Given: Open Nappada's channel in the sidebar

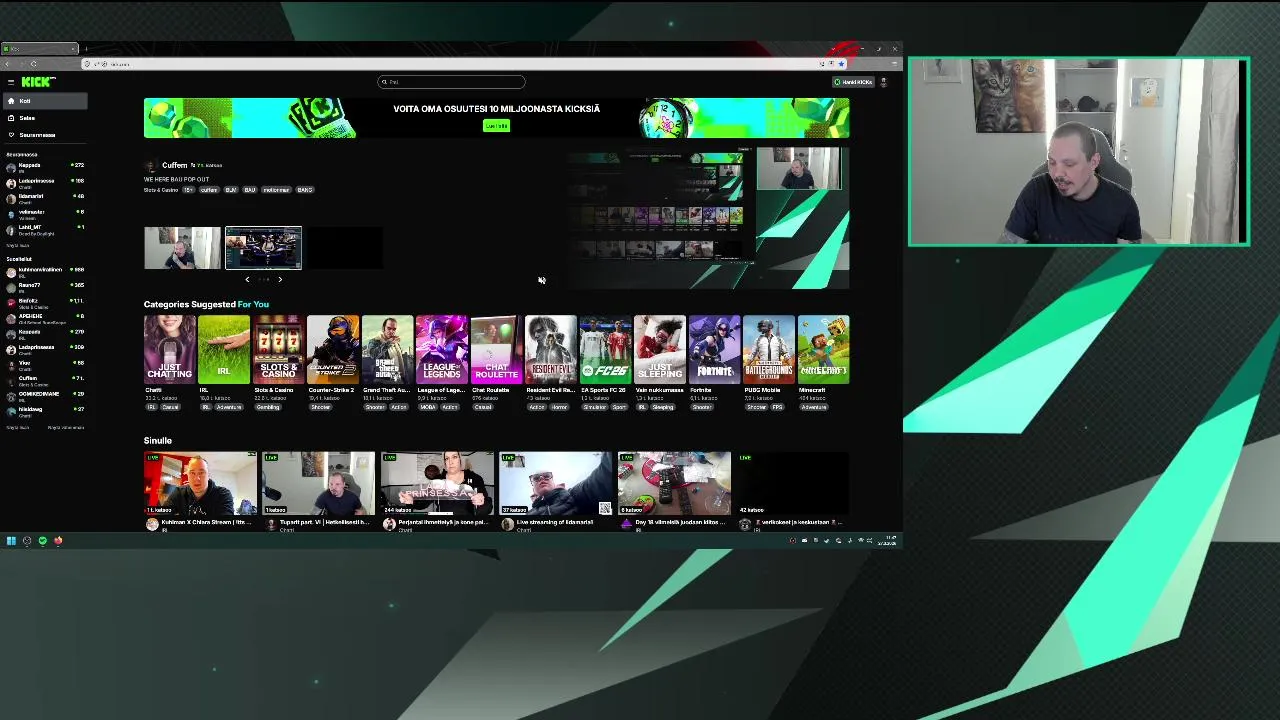Looking at the screenshot, I should pos(45,167).
